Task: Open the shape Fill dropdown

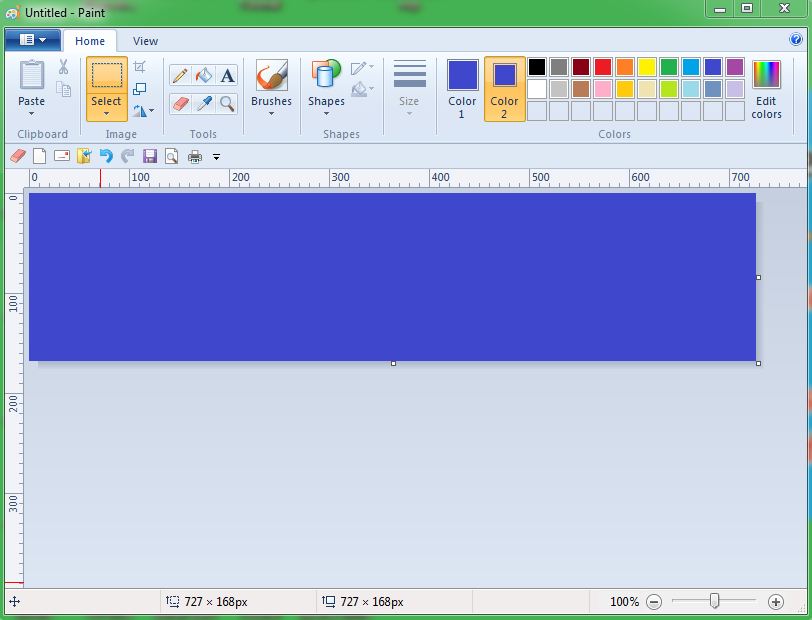Action: click(x=362, y=89)
